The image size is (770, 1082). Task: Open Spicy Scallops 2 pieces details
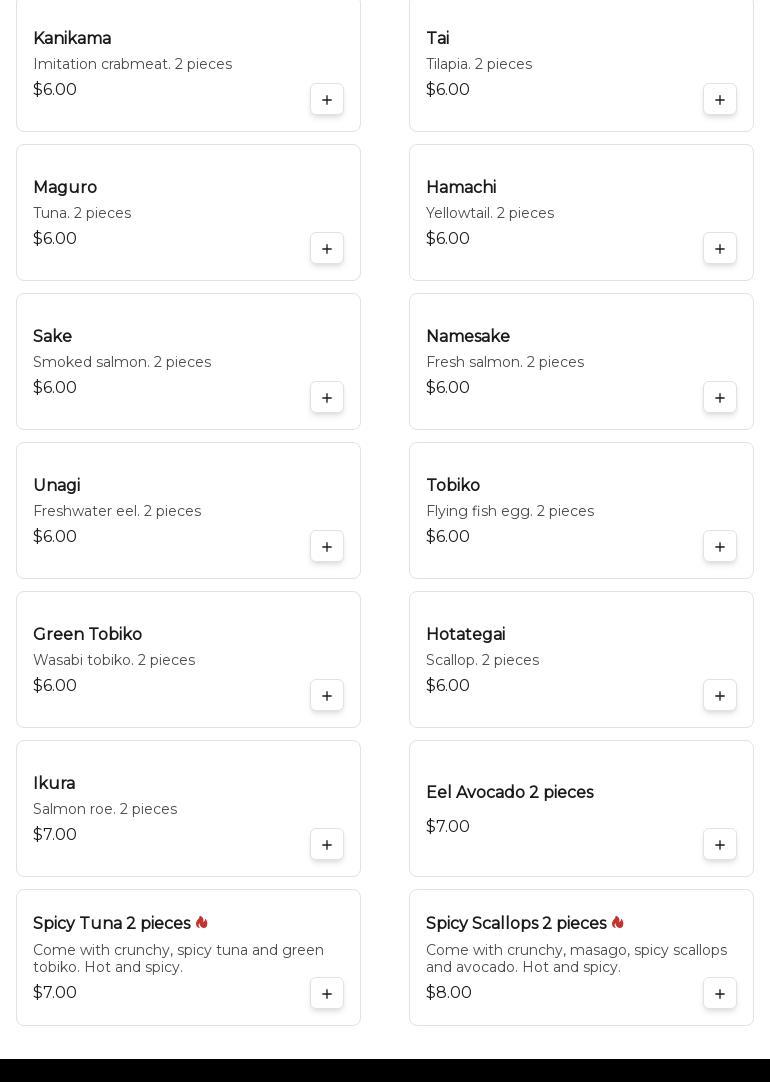click(x=516, y=923)
